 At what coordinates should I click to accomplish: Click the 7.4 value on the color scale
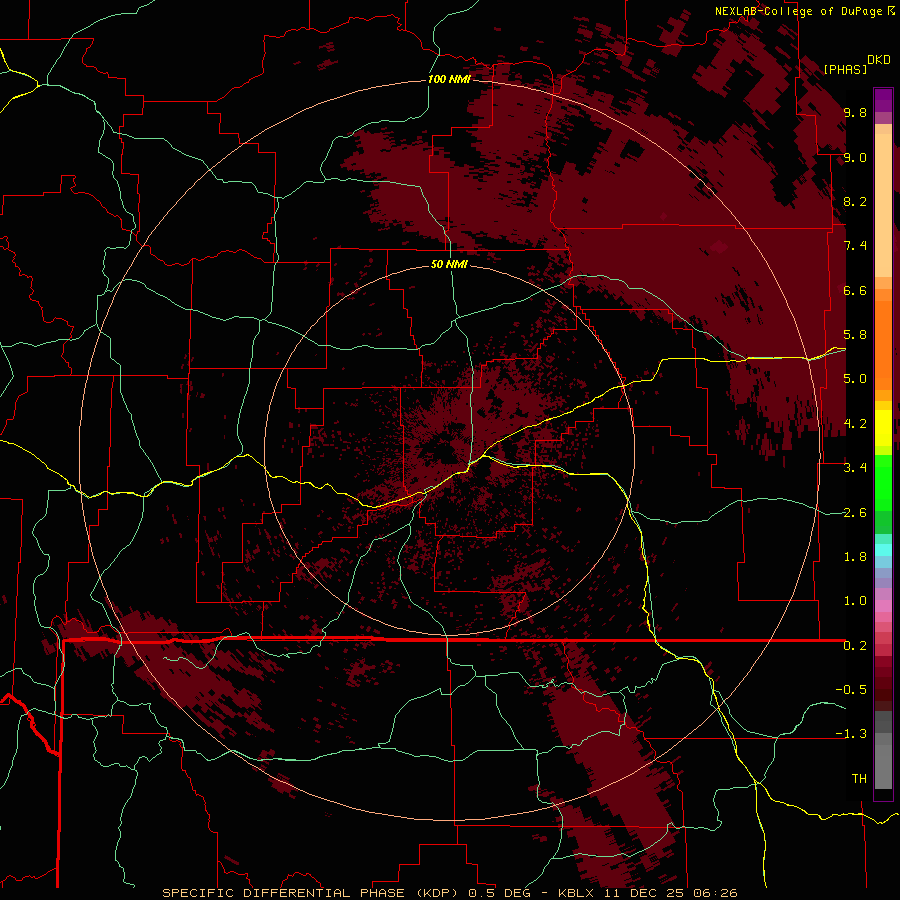tap(855, 246)
